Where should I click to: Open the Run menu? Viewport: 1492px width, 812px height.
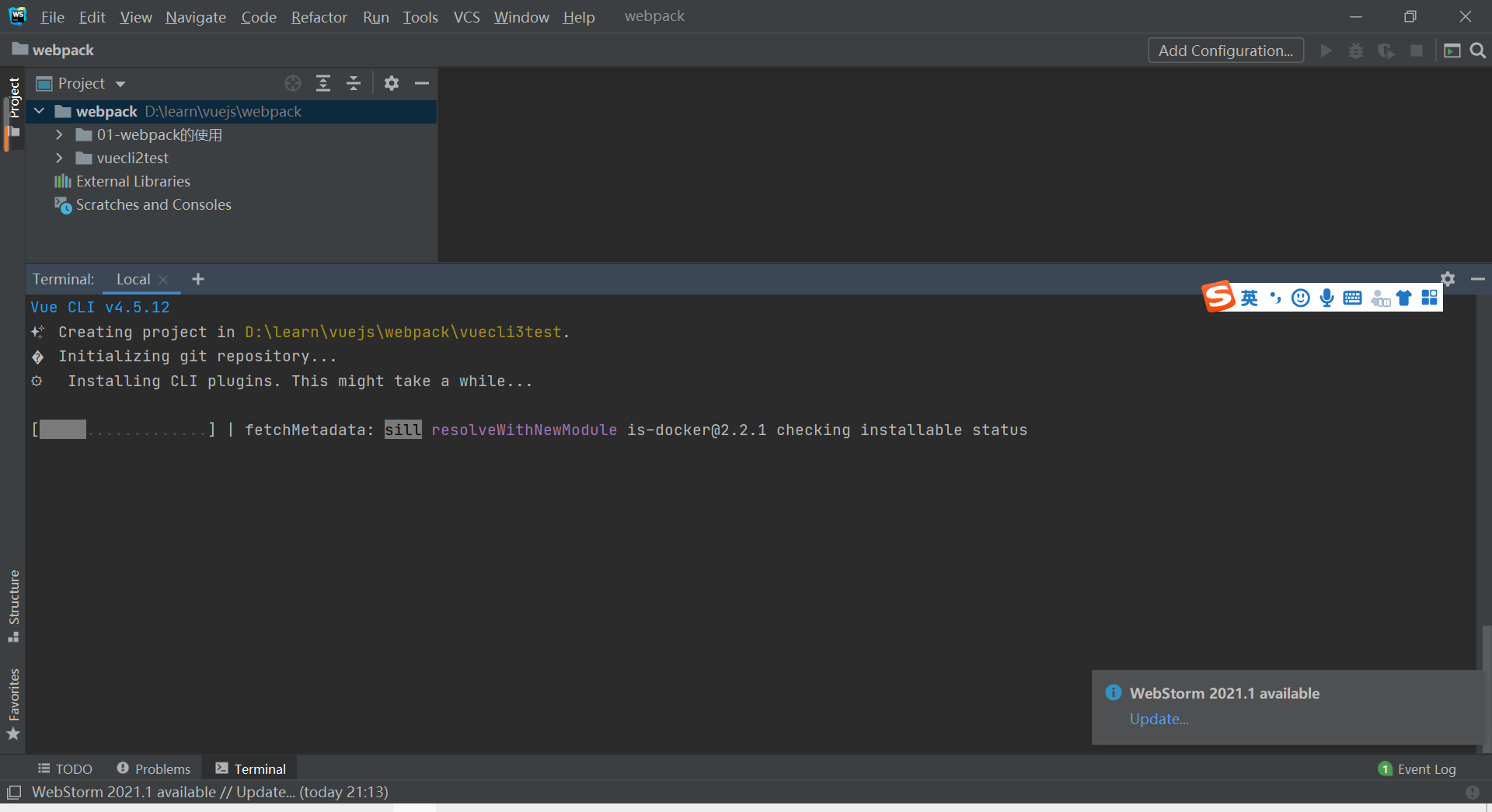(376, 17)
